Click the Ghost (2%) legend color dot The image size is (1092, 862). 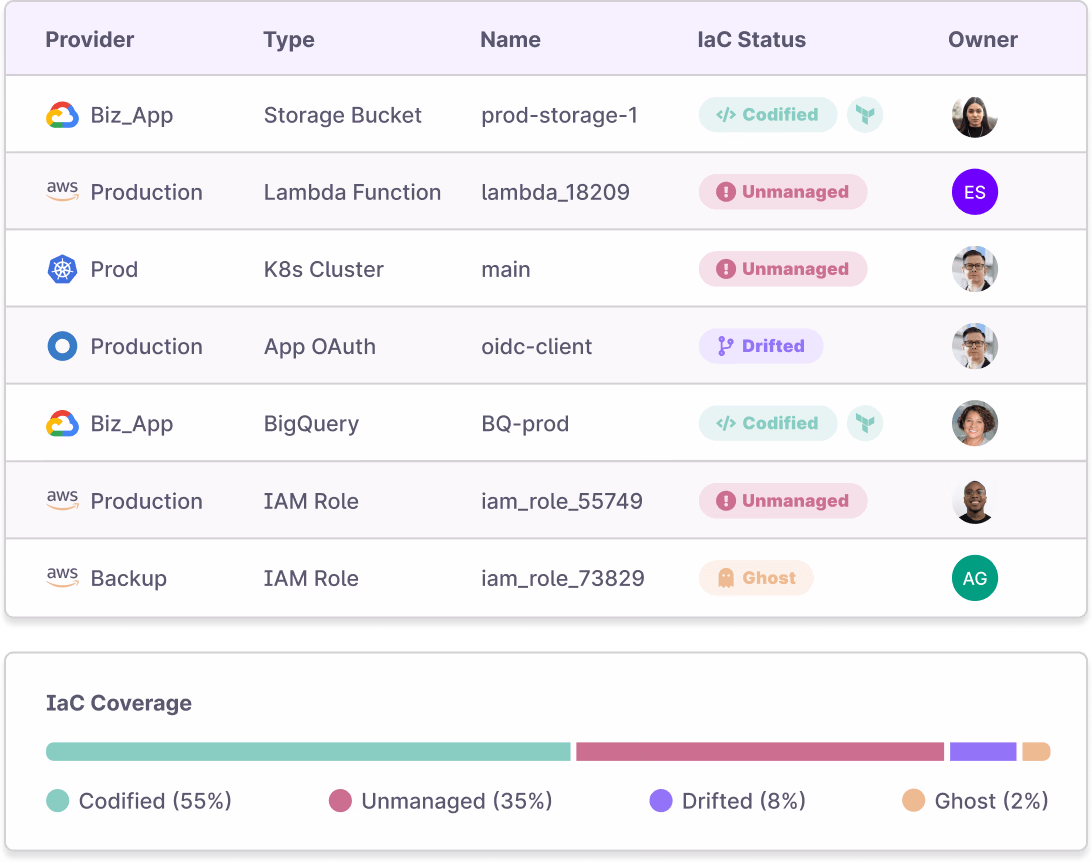coord(913,801)
